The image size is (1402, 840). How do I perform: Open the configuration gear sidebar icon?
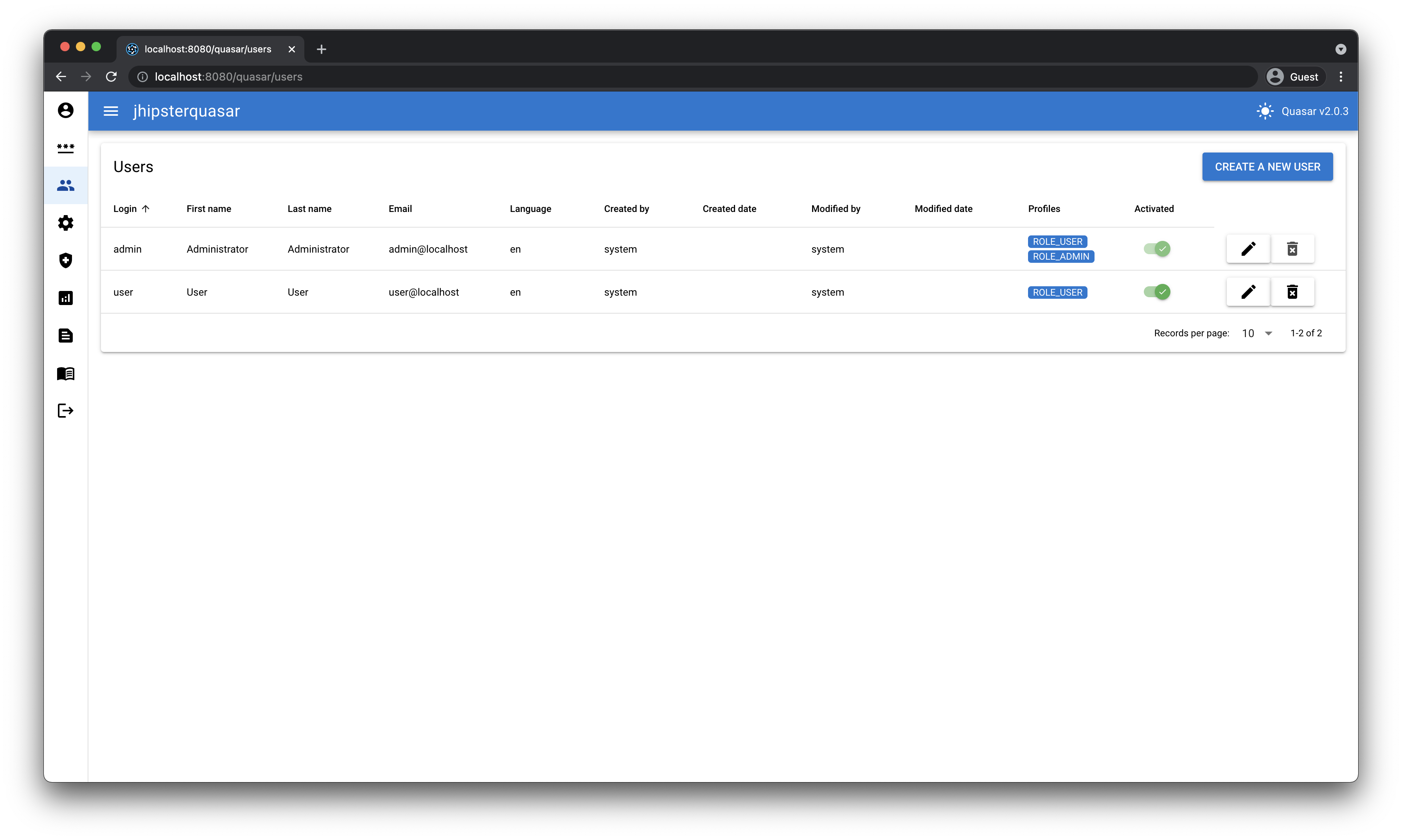pos(66,223)
